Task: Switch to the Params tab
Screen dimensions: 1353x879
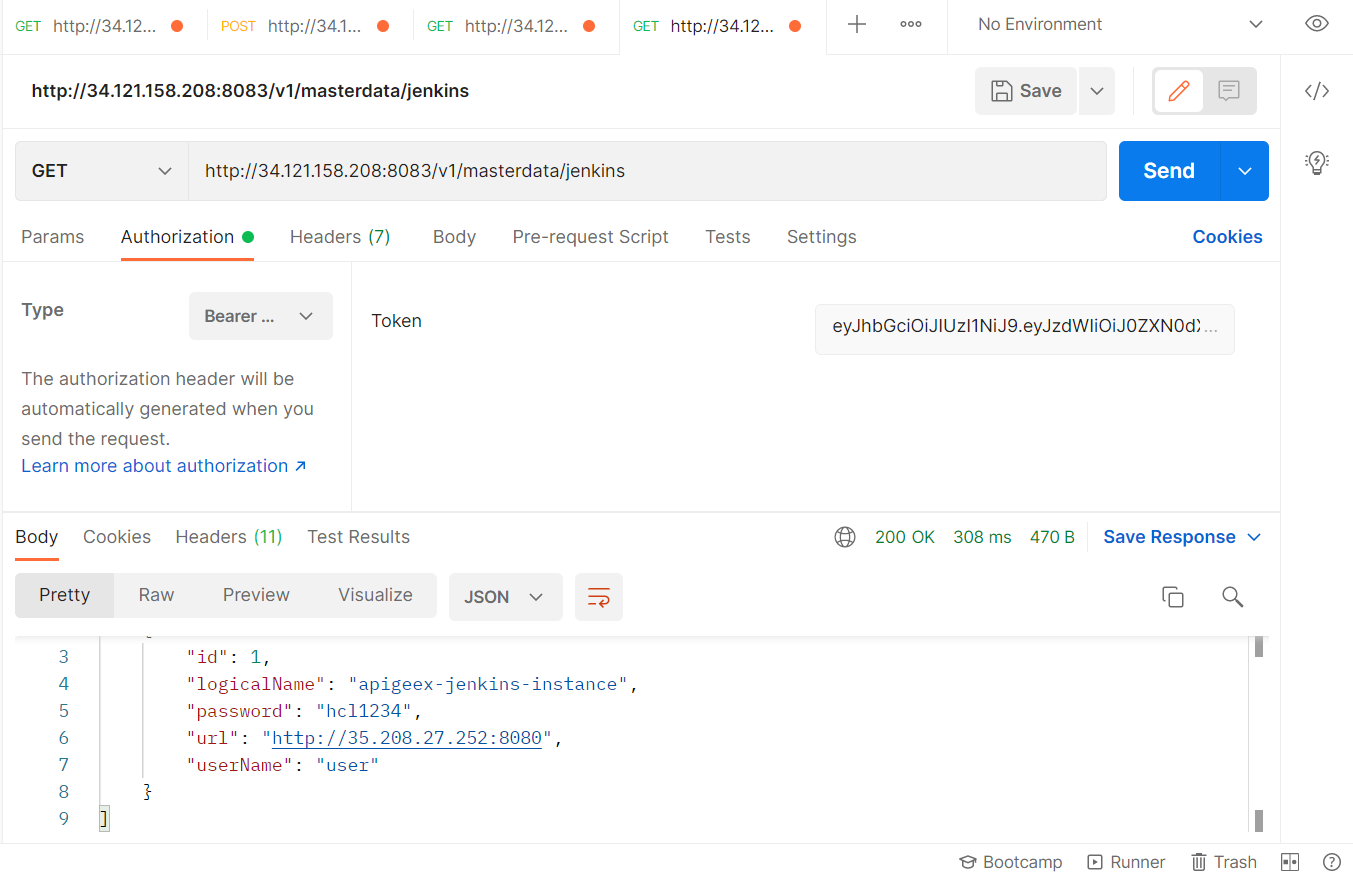Action: tap(53, 237)
